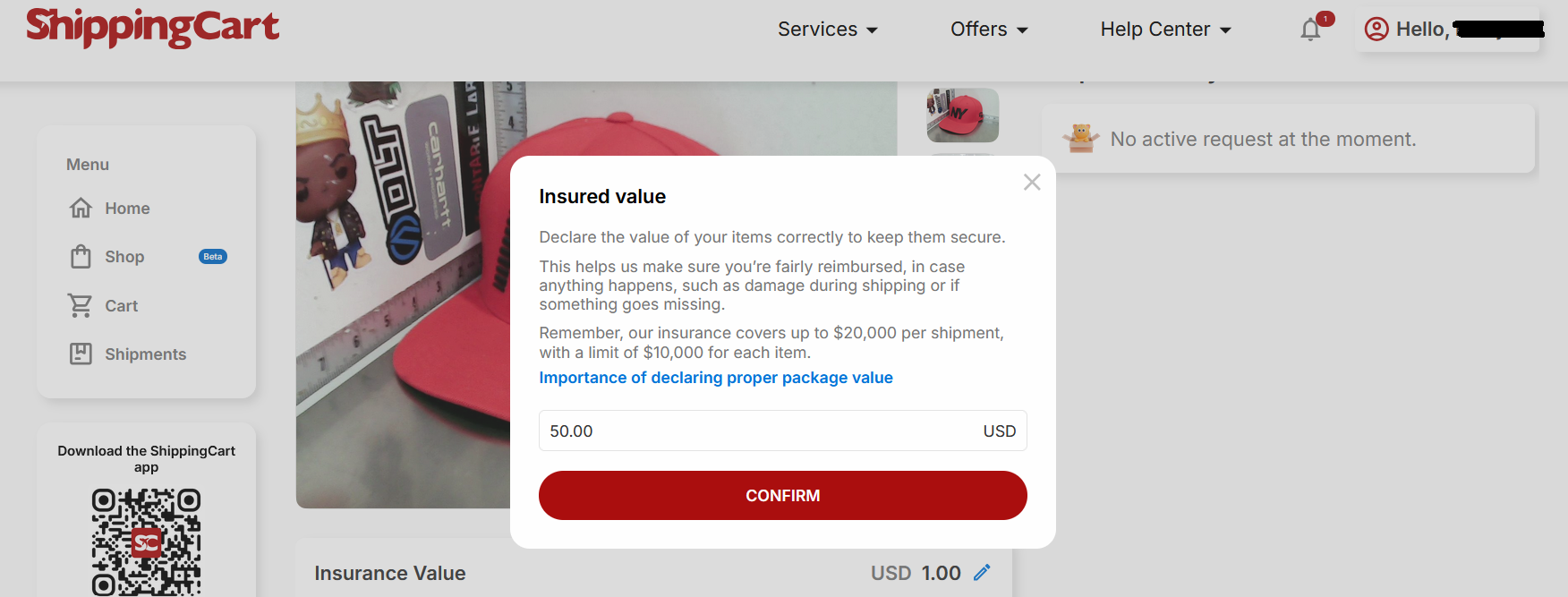Open the notifications bell

click(x=1310, y=30)
